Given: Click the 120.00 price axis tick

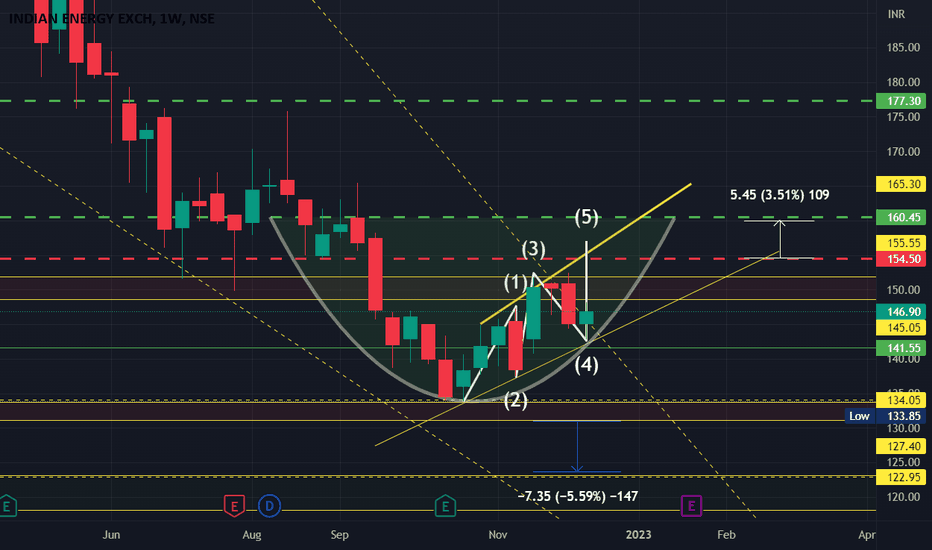Looking at the screenshot, I should tap(903, 496).
